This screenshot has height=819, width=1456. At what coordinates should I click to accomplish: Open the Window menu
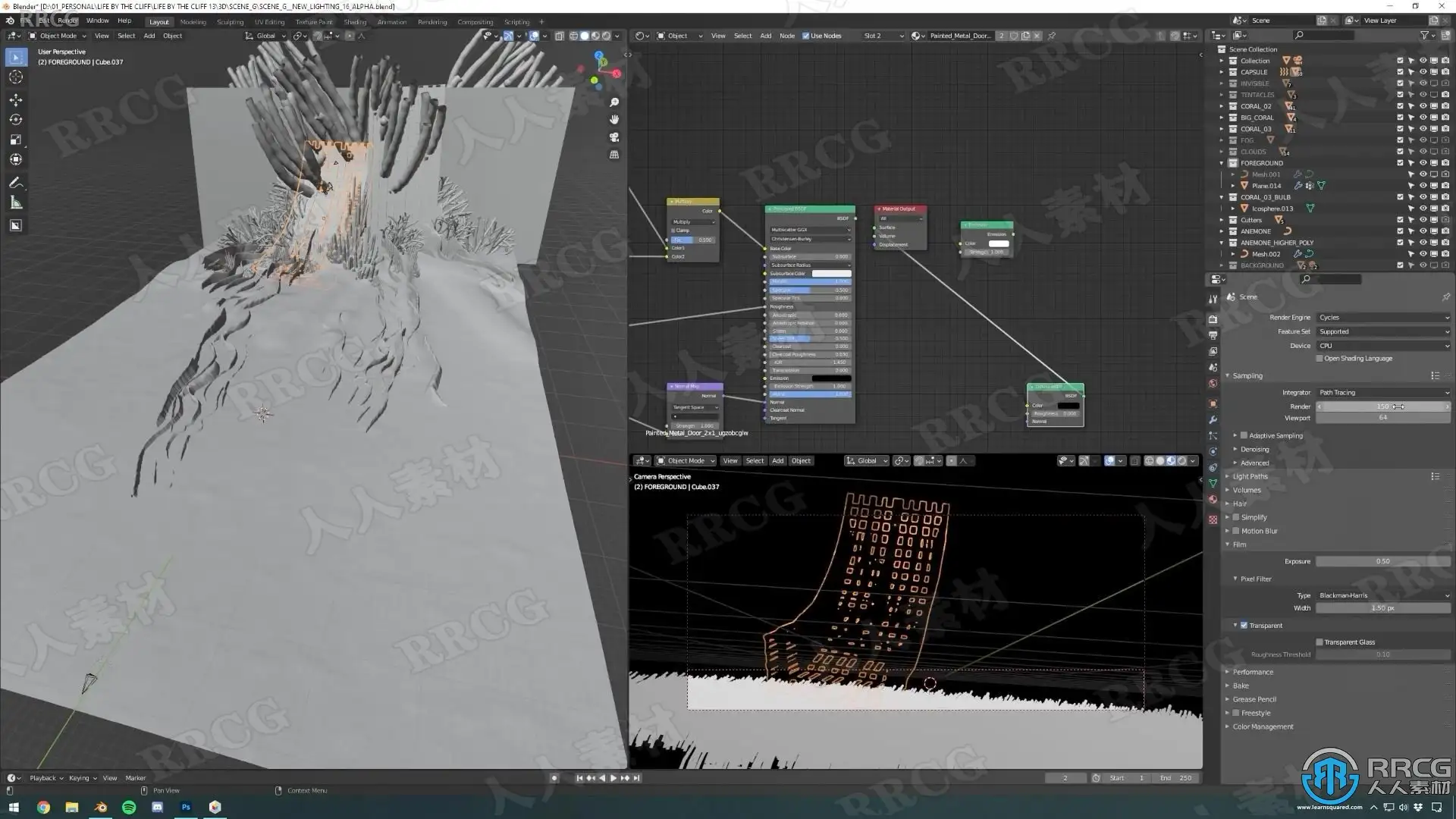97,21
